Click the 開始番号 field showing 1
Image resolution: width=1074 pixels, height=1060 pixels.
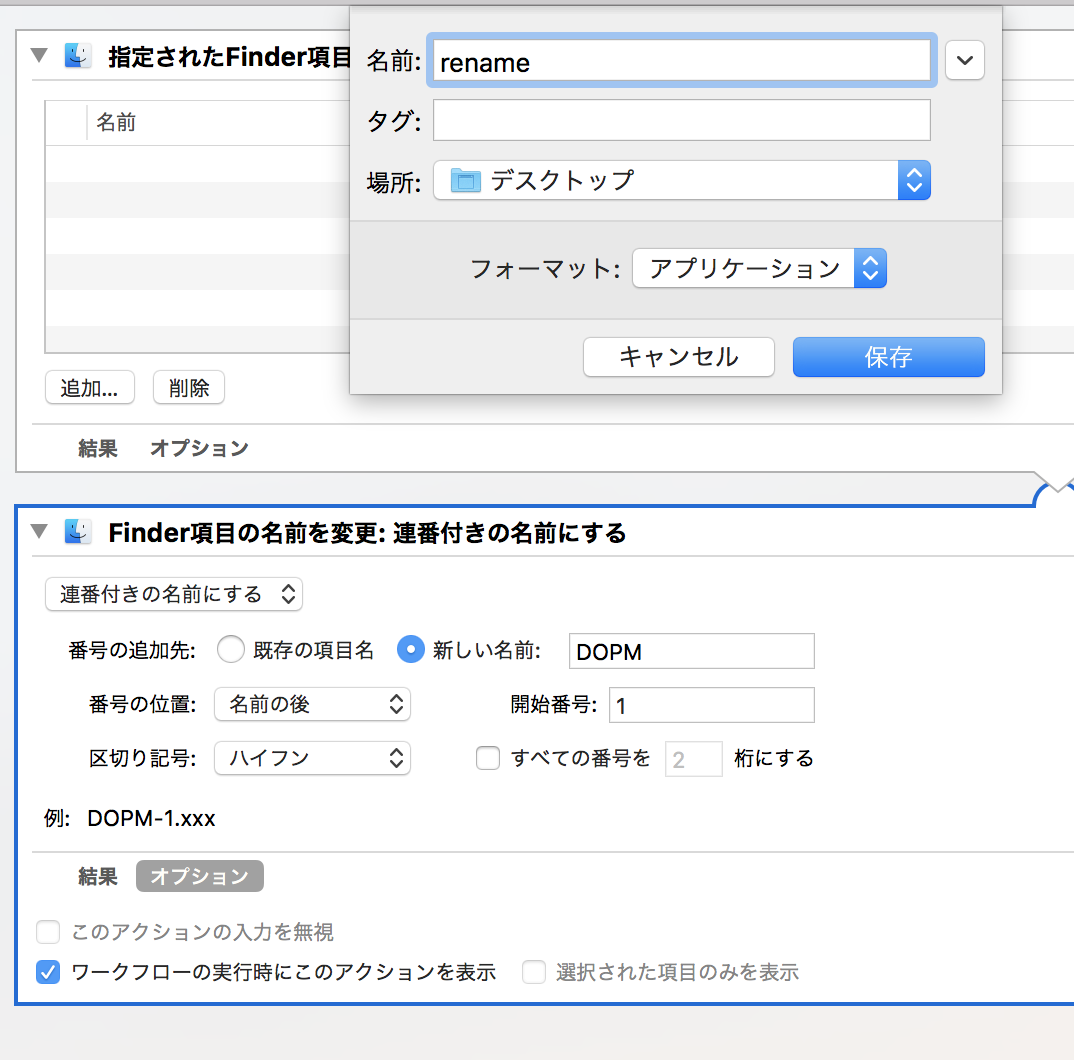tap(712, 705)
